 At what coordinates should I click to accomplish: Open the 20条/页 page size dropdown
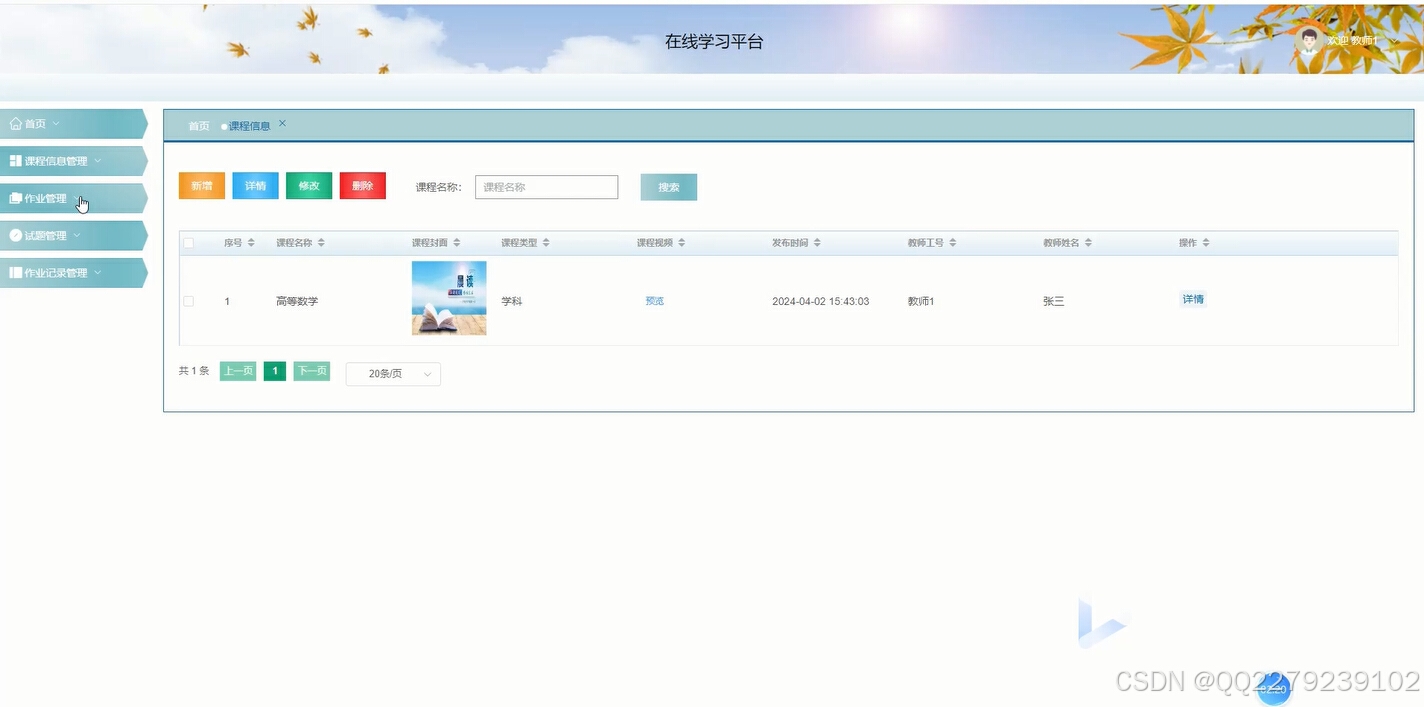(x=392, y=373)
